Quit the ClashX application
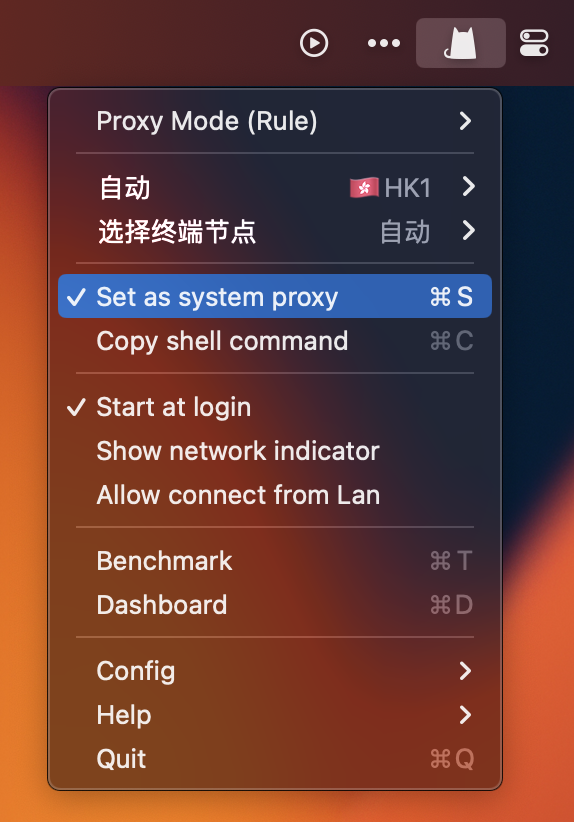574x822 pixels. [x=275, y=759]
